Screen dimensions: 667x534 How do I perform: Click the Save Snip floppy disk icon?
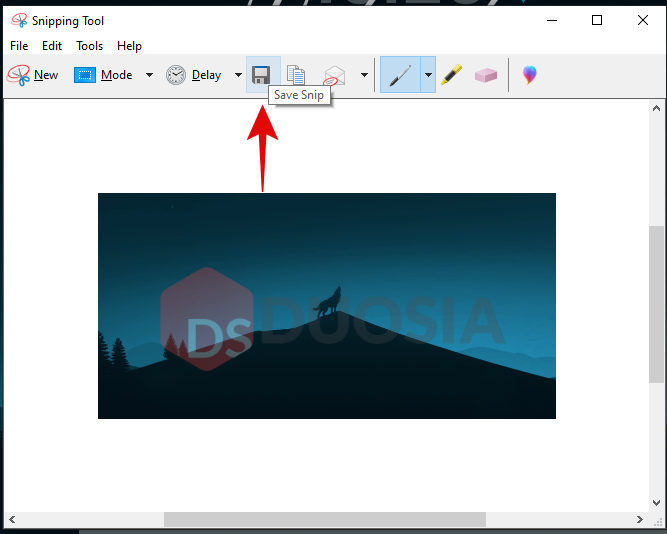261,75
